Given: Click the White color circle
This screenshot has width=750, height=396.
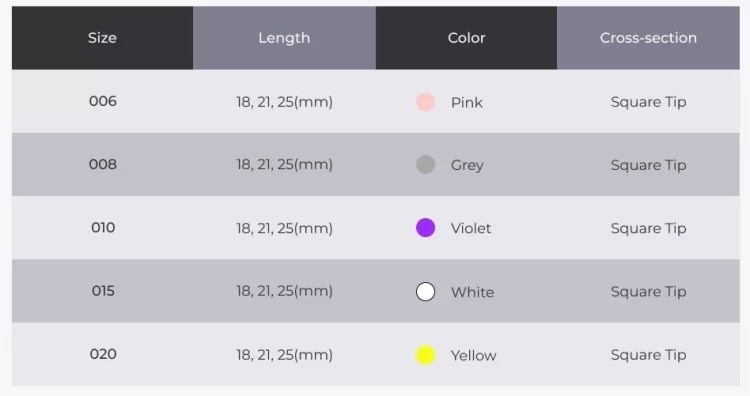Looking at the screenshot, I should (x=425, y=291).
